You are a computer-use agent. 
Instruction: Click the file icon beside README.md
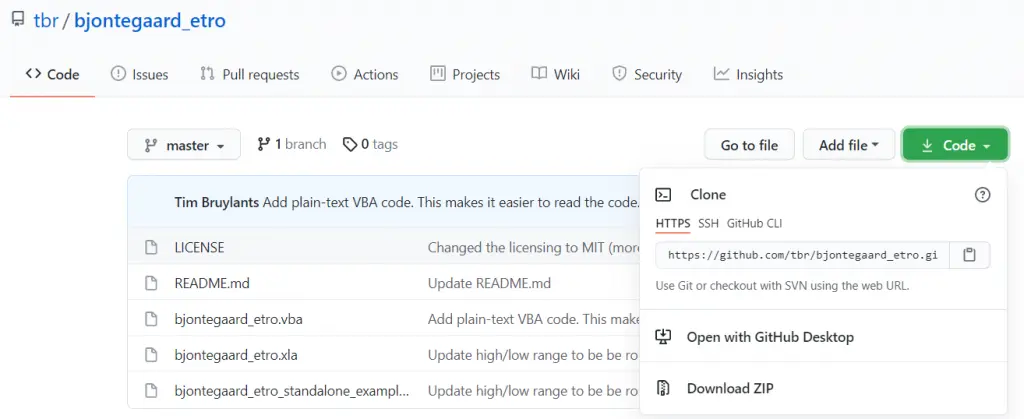point(151,283)
